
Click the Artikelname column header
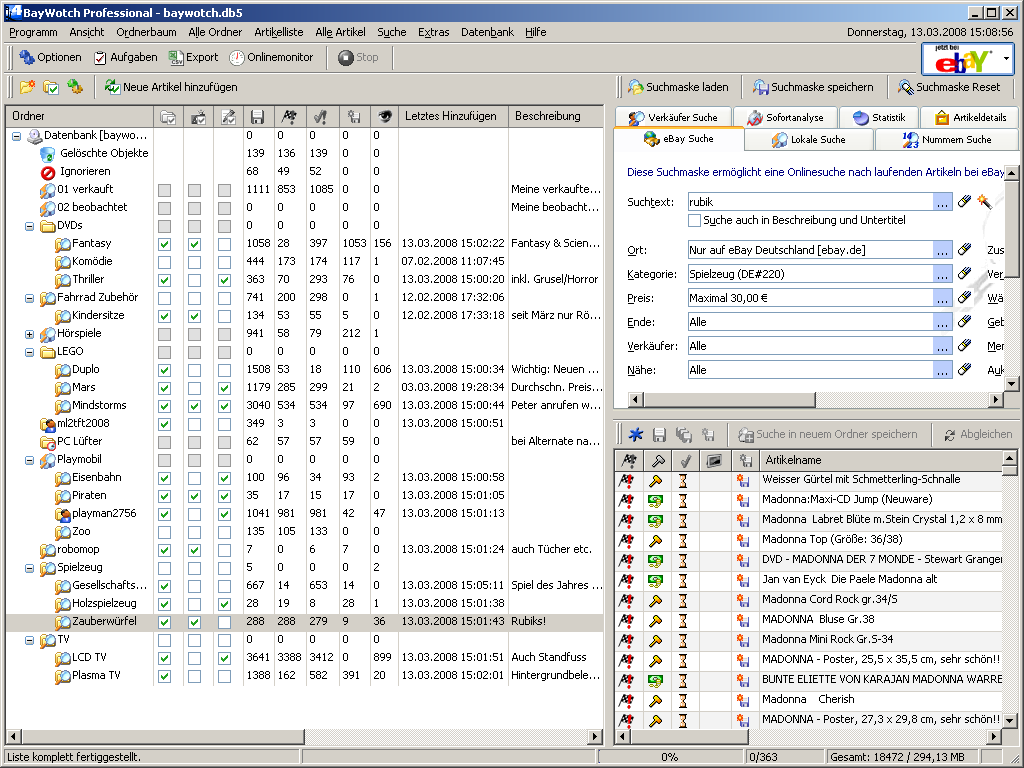[880, 460]
